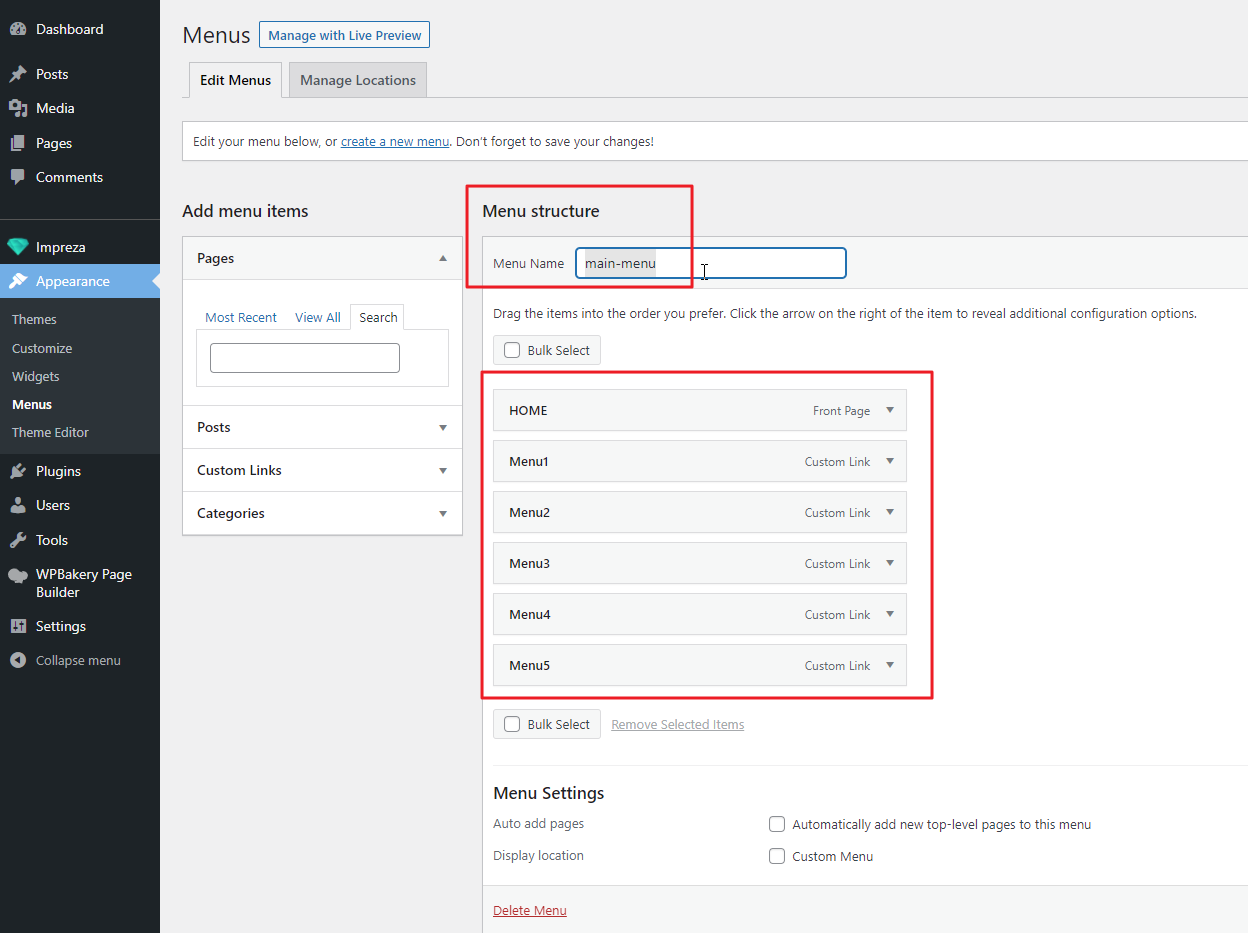
Task: Click the Plugins plug icon
Action: click(x=18, y=471)
